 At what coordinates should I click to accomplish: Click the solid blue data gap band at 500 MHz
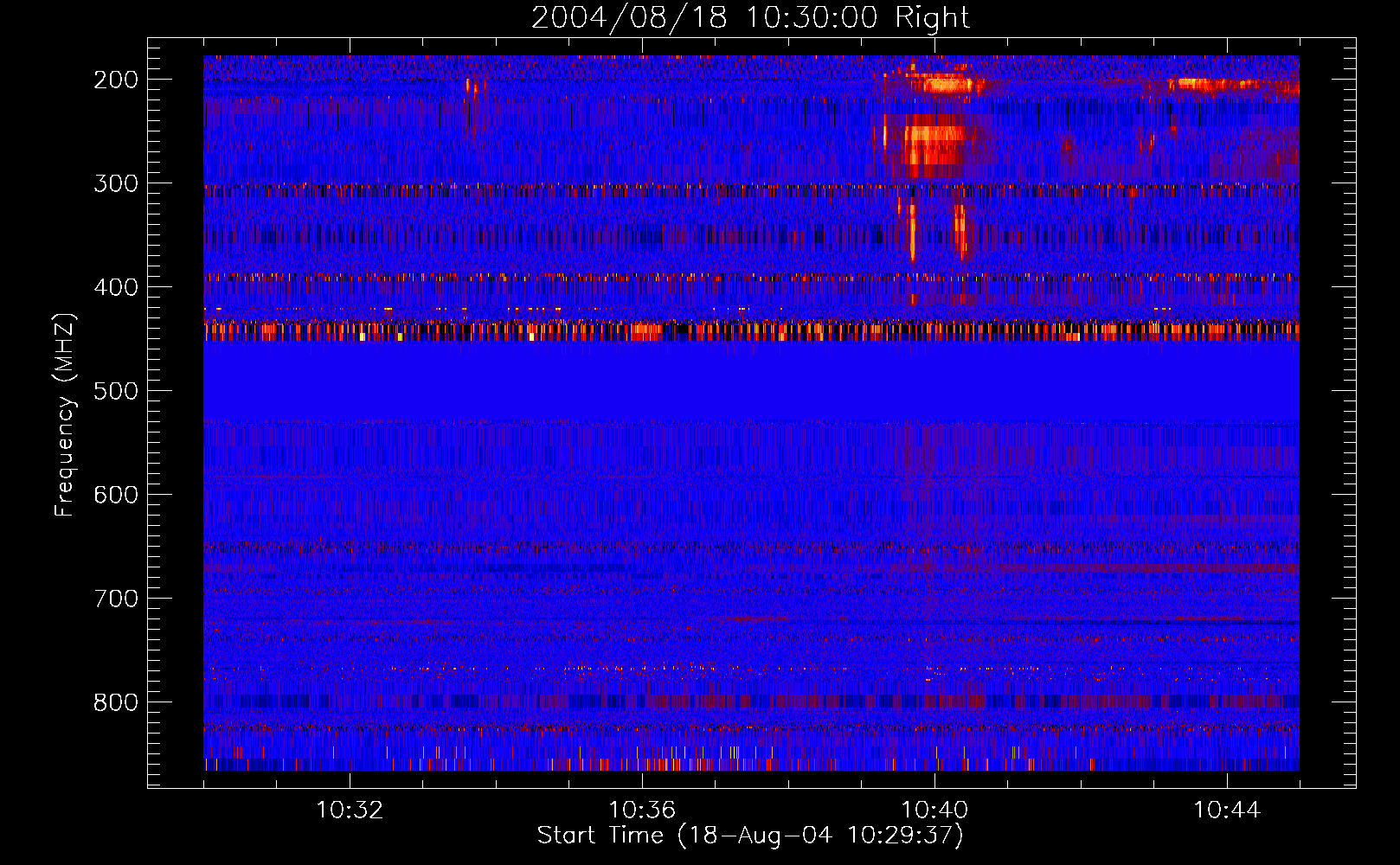click(751, 381)
